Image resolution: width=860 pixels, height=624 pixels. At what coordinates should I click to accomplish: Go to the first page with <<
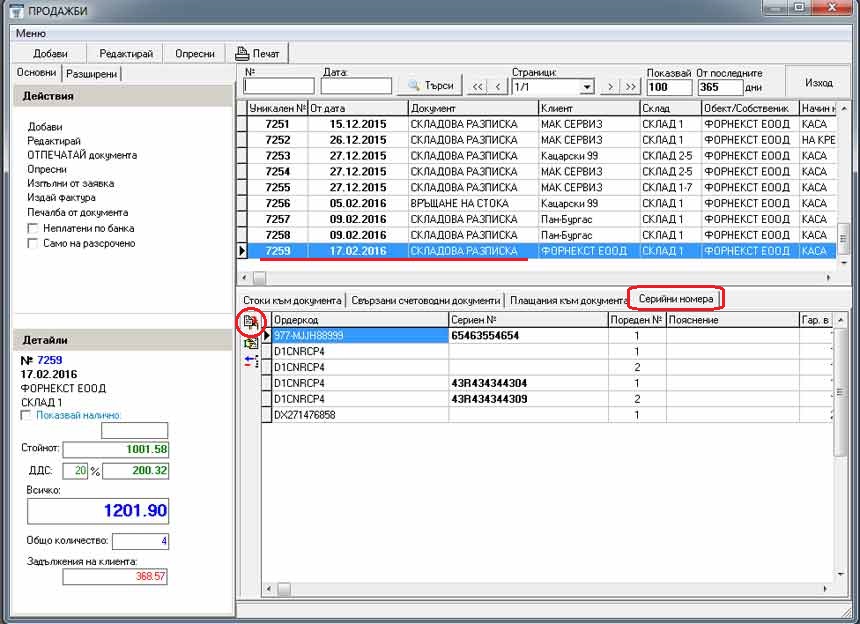point(478,87)
